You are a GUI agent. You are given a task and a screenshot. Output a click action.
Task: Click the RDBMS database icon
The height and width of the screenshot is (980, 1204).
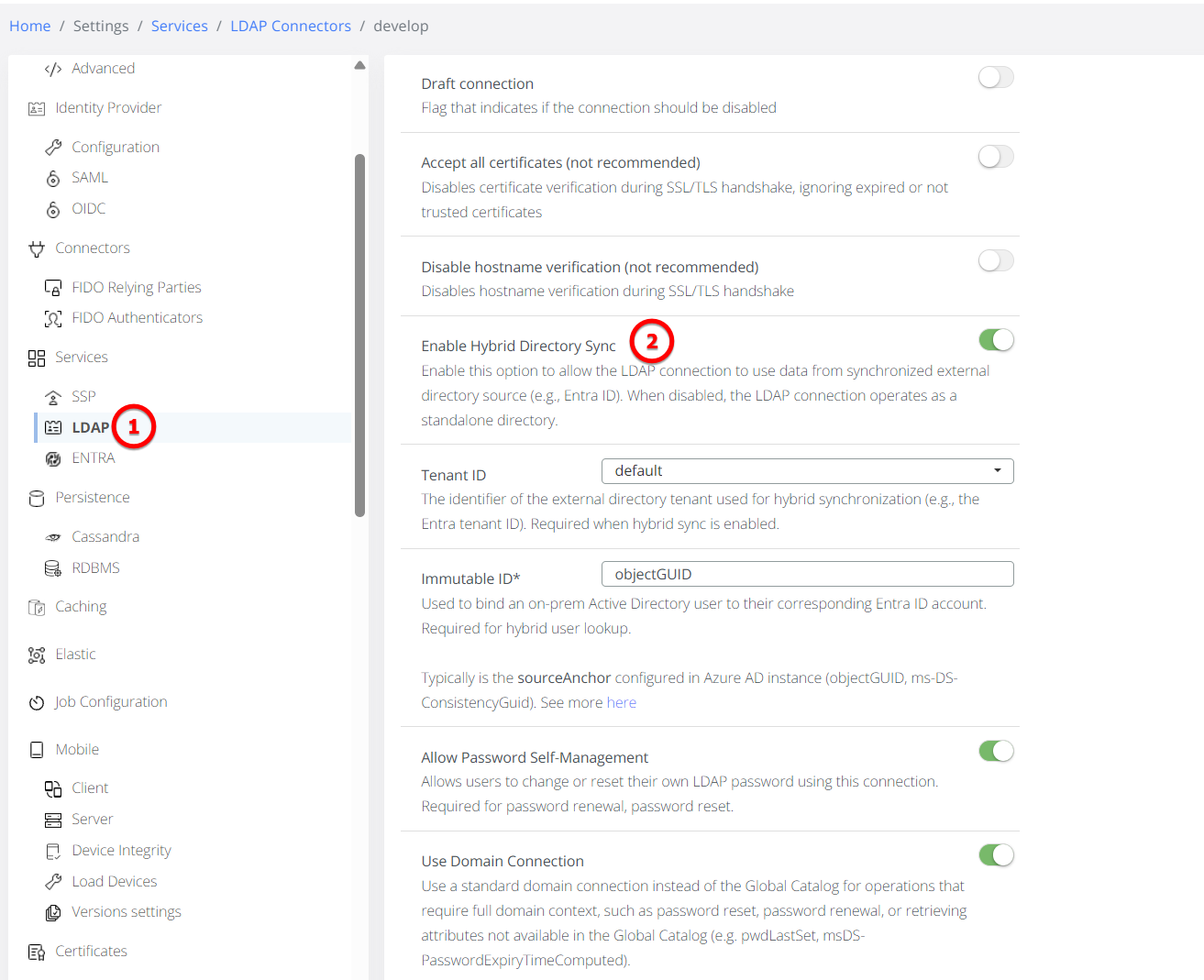53,568
